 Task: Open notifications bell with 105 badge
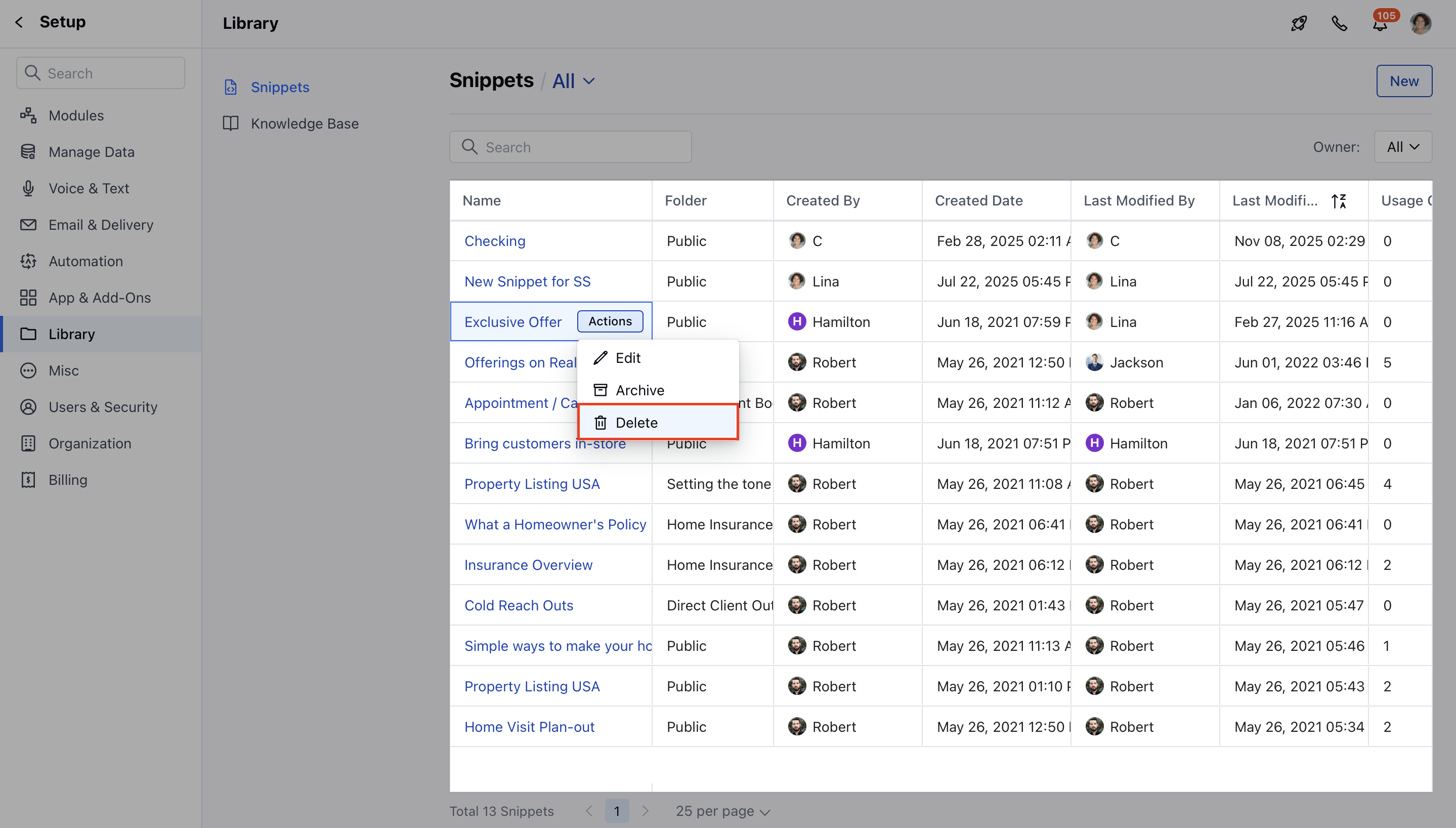1380,24
